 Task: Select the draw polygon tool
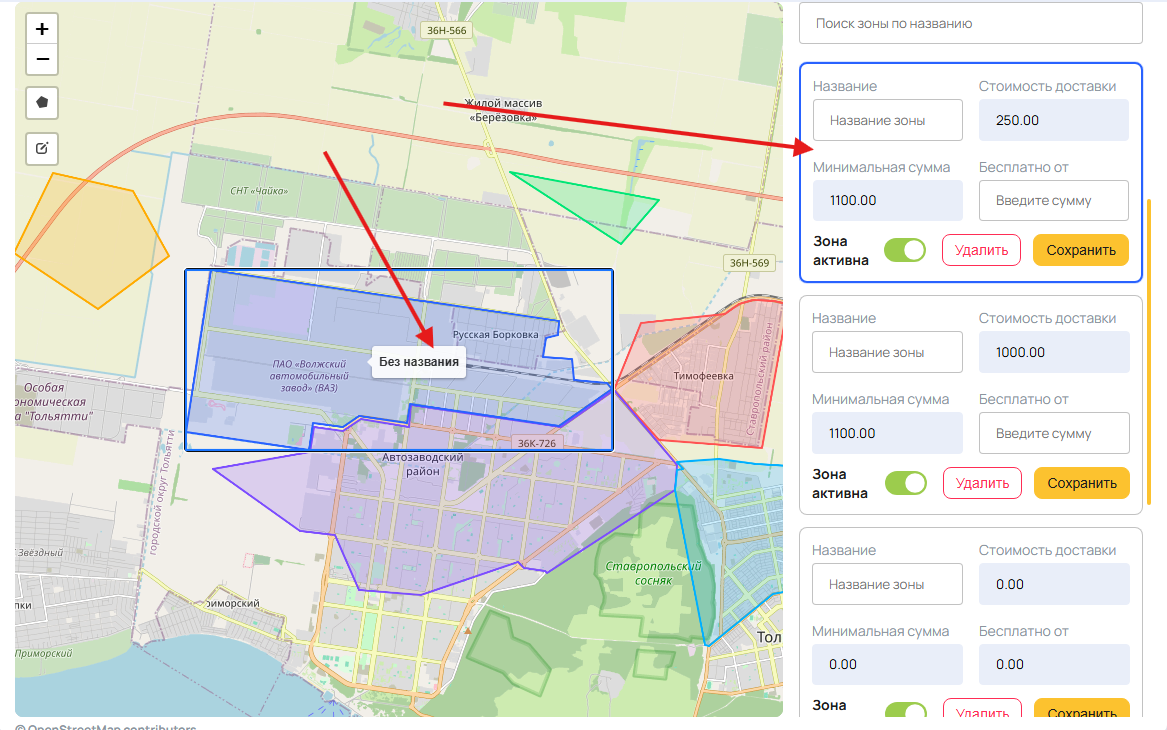pyautogui.click(x=42, y=103)
